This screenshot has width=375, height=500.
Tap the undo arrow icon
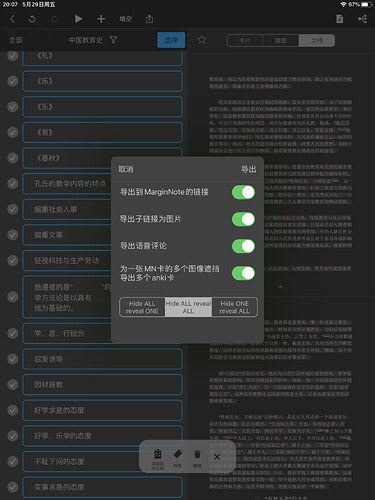tap(32, 19)
